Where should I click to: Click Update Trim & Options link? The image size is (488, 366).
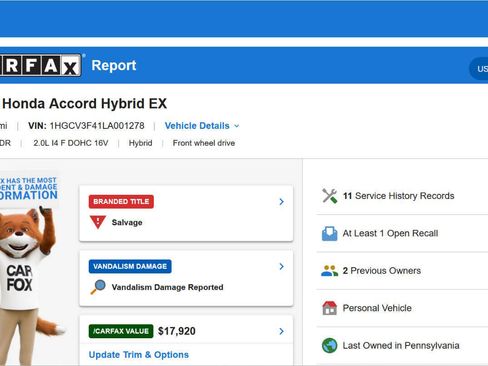[x=139, y=355]
